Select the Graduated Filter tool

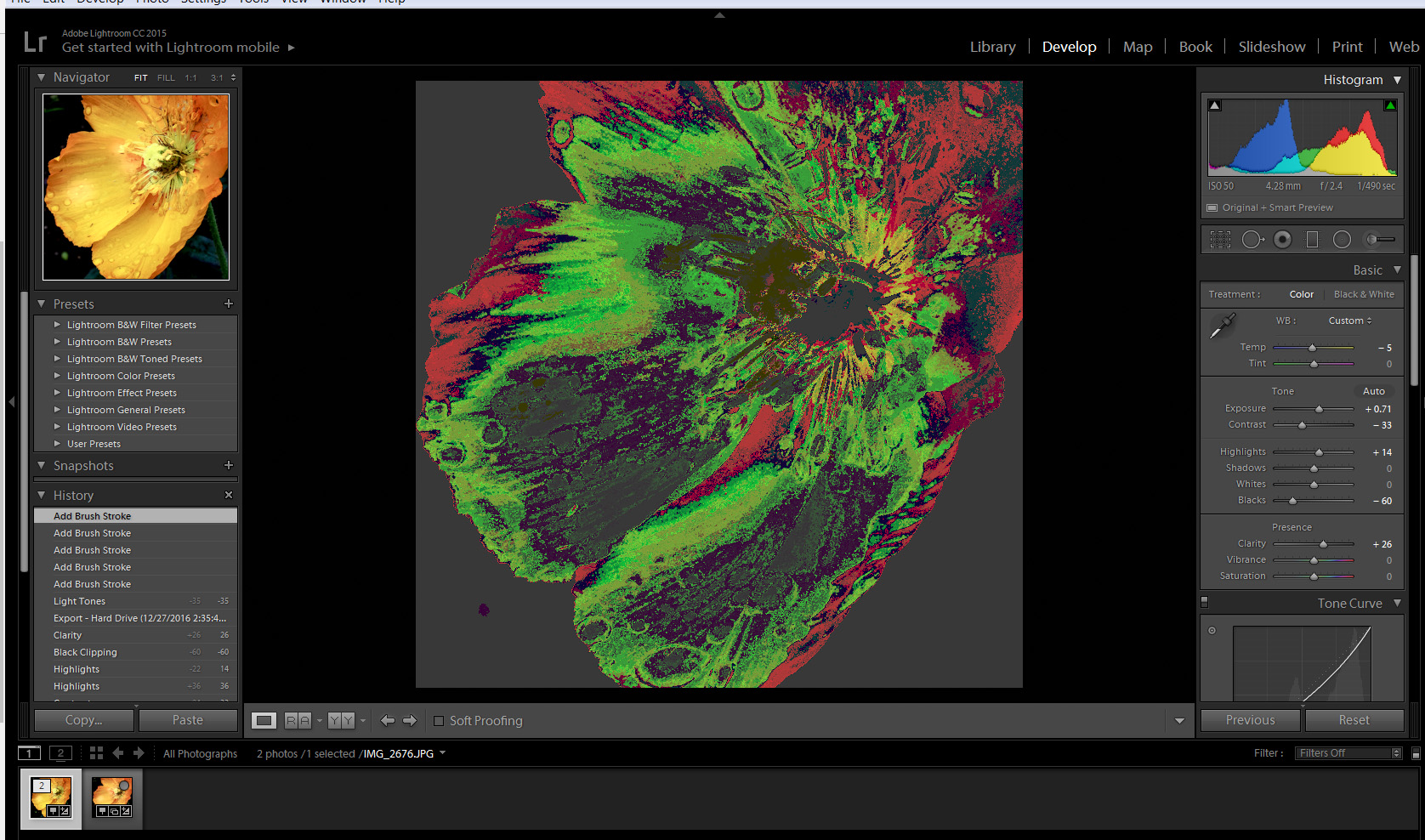click(x=1312, y=240)
